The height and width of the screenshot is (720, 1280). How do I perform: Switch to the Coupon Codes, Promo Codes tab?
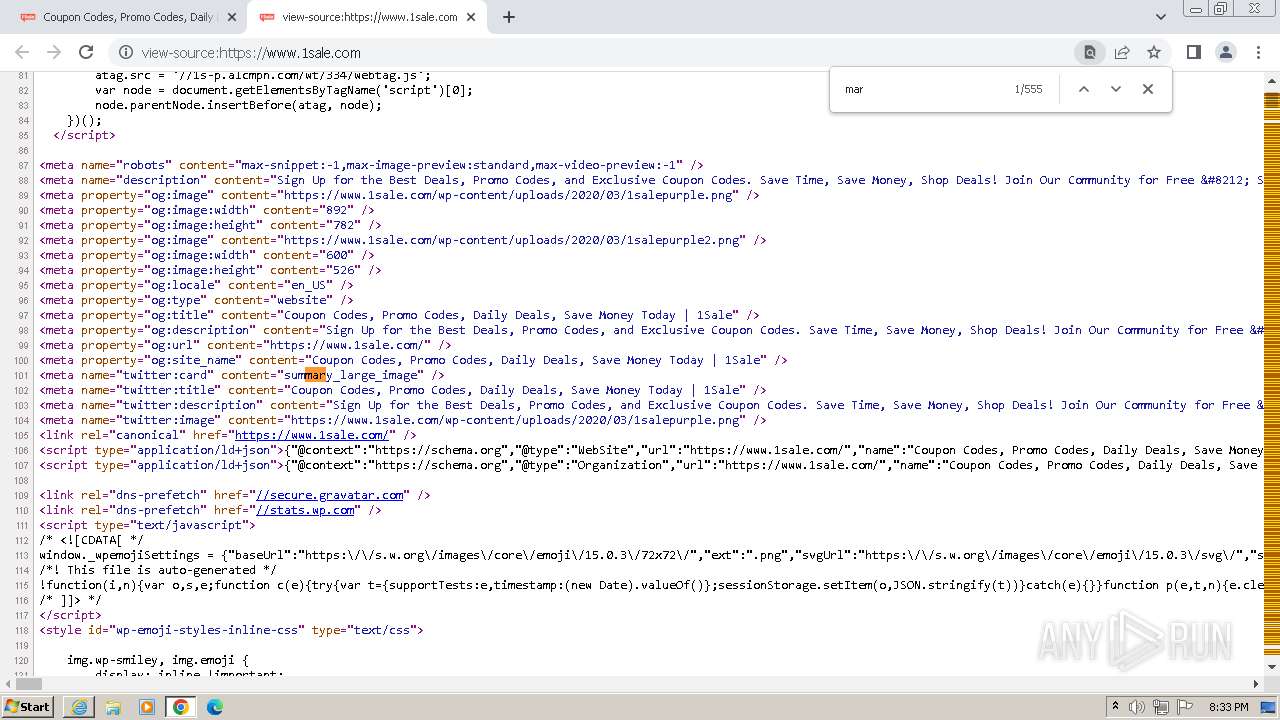tap(127, 17)
